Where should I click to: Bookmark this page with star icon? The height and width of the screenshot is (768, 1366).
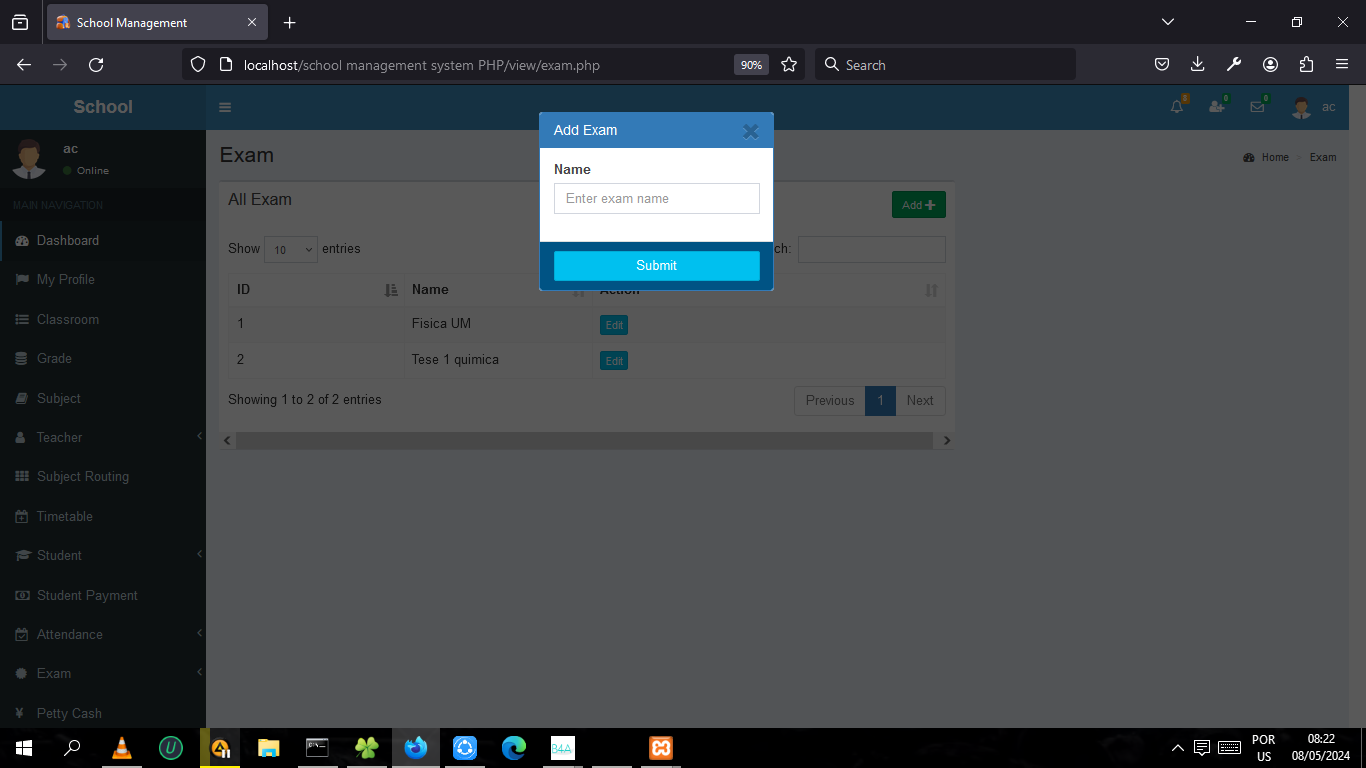[x=789, y=65]
